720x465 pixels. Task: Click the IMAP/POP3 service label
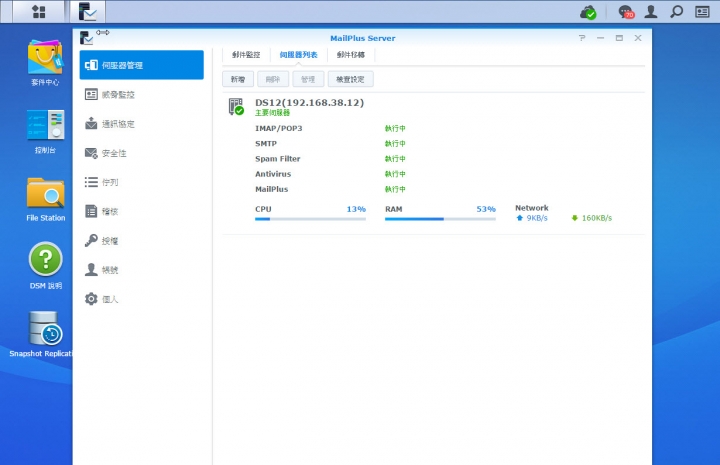(x=279, y=129)
